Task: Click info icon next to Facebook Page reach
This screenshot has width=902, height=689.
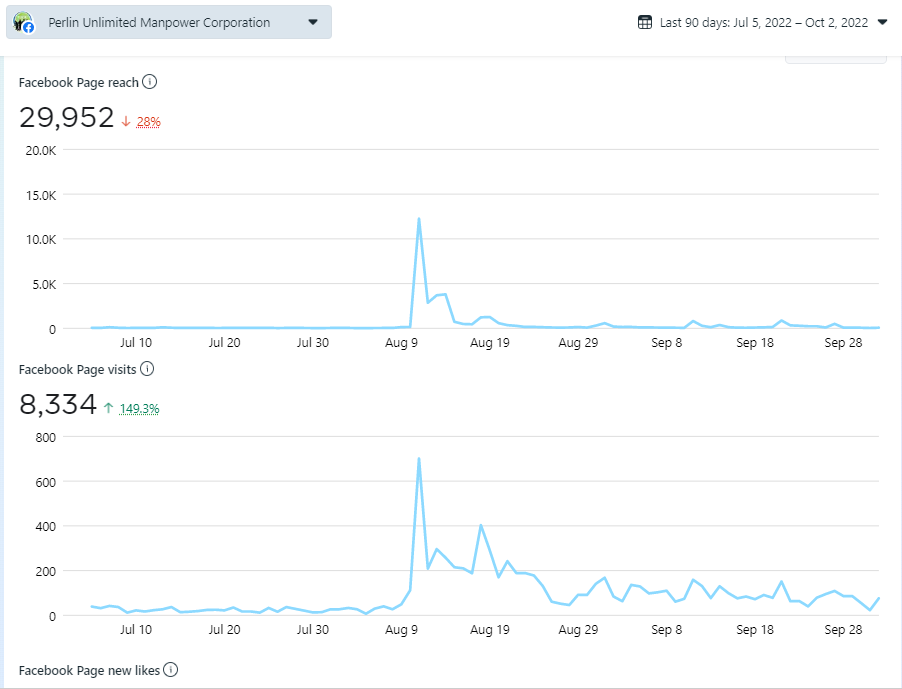Action: pyautogui.click(x=149, y=82)
